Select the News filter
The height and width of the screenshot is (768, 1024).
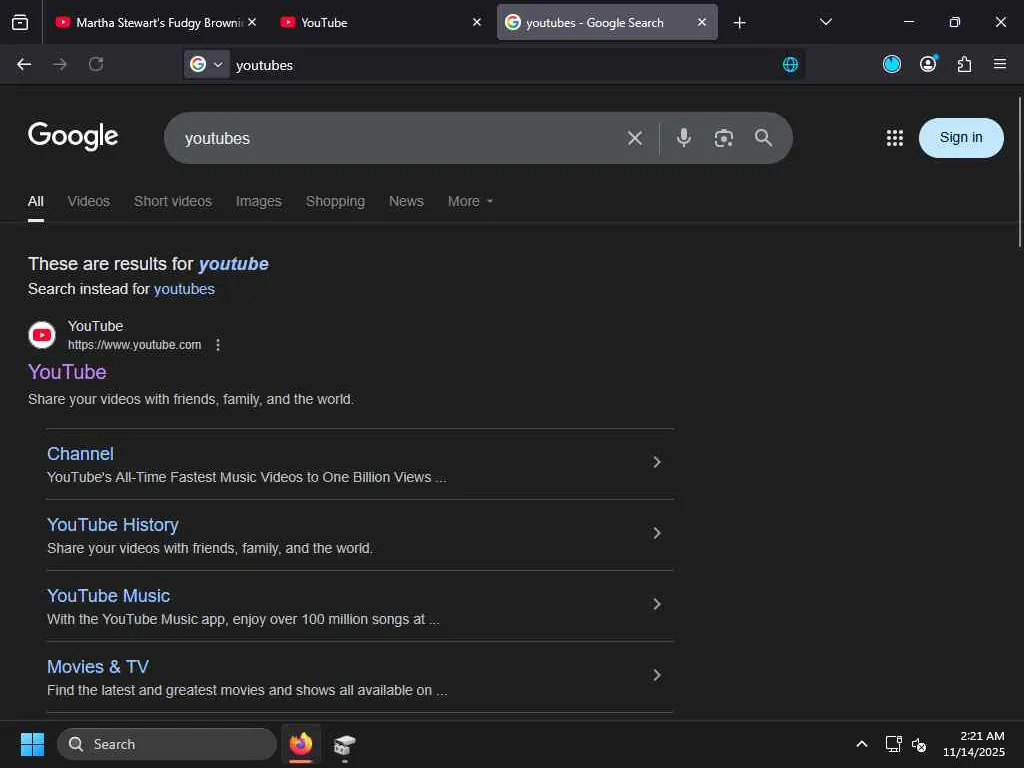406,201
